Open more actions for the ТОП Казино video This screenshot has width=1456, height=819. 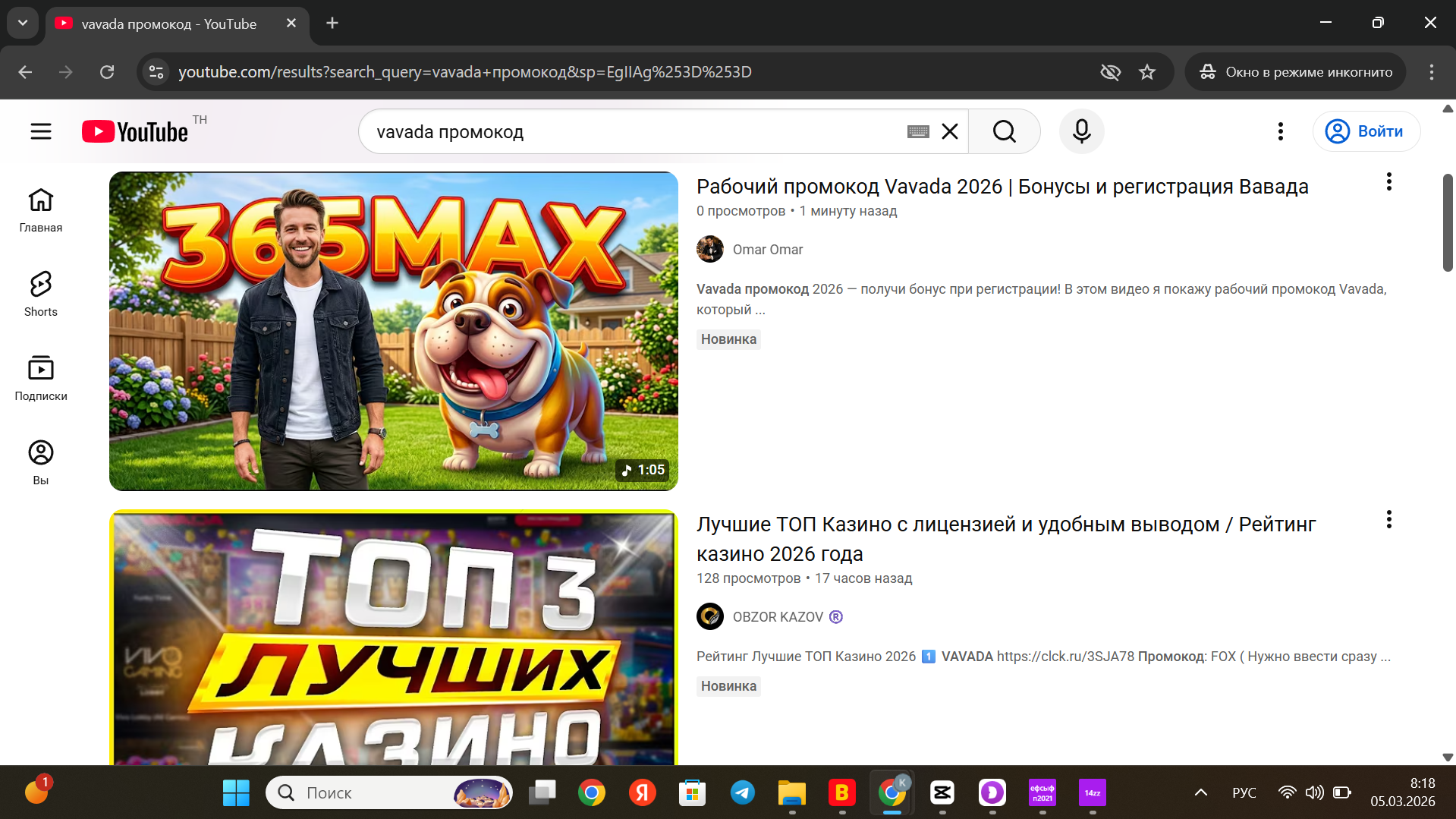(1389, 520)
